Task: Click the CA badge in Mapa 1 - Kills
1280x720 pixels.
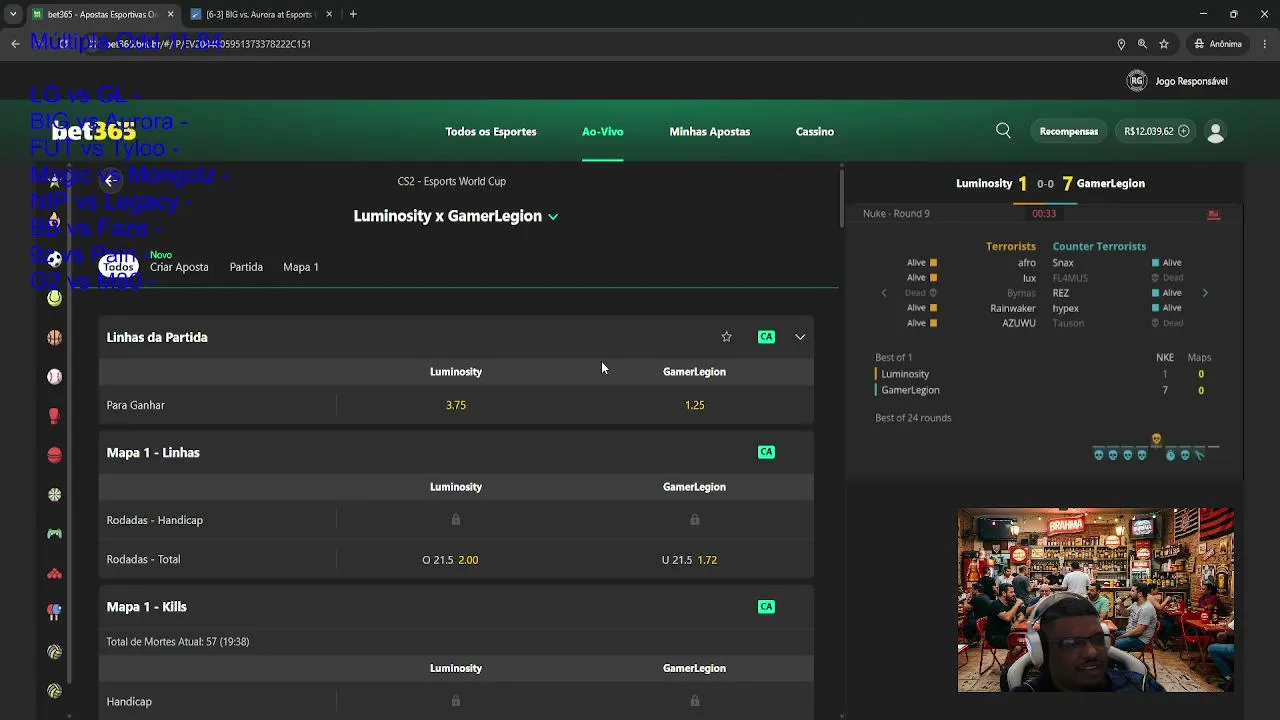Action: (x=766, y=606)
